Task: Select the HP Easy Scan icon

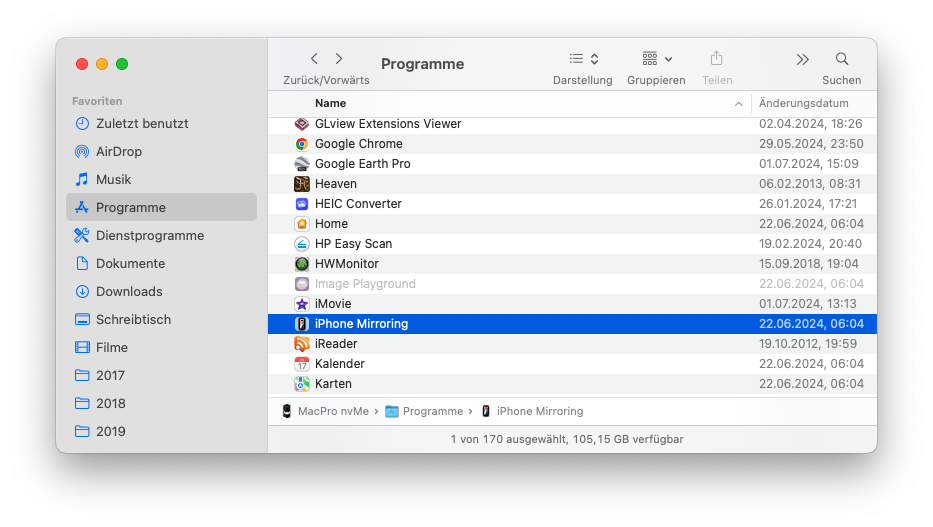Action: 302,244
